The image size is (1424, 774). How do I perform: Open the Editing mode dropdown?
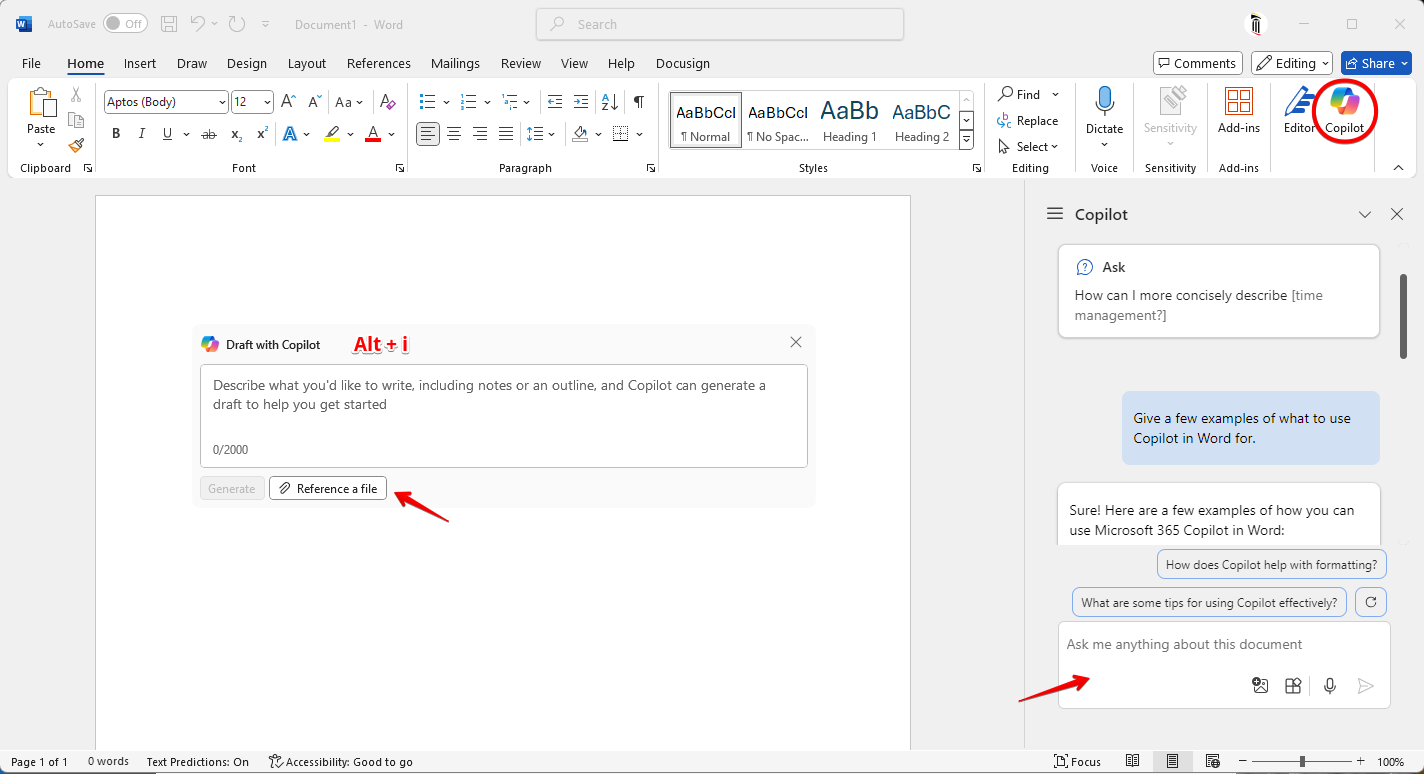1291,63
